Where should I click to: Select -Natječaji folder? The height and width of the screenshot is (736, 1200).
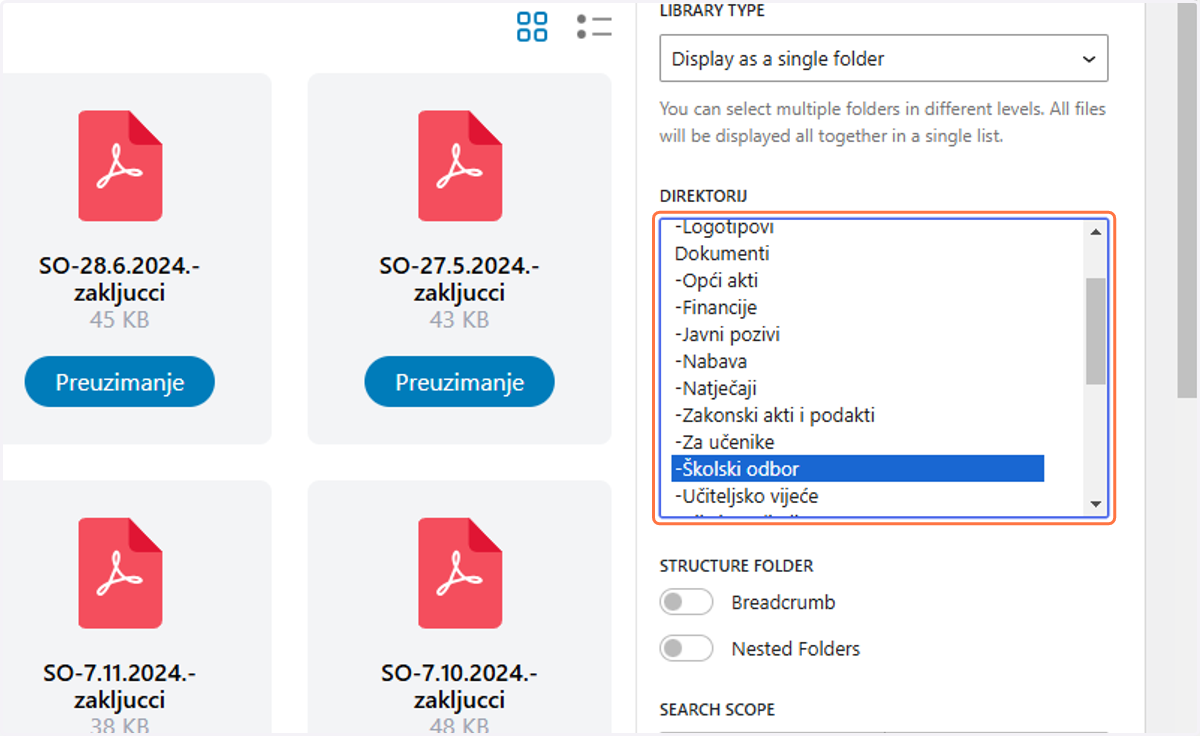tap(858, 389)
